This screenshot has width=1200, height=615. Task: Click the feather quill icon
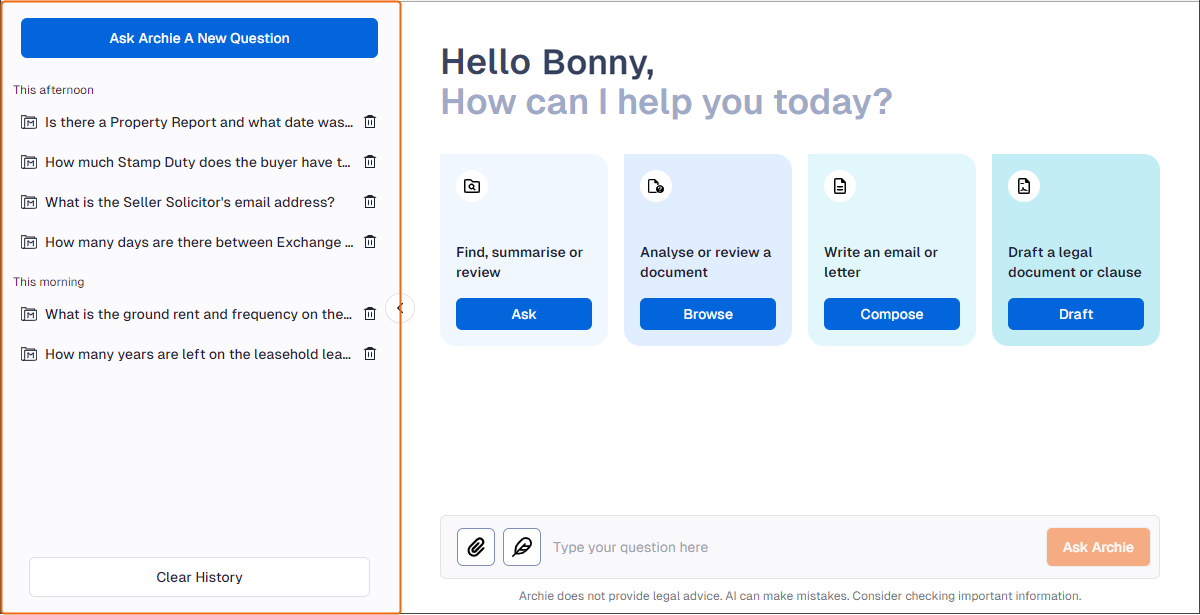[522, 547]
